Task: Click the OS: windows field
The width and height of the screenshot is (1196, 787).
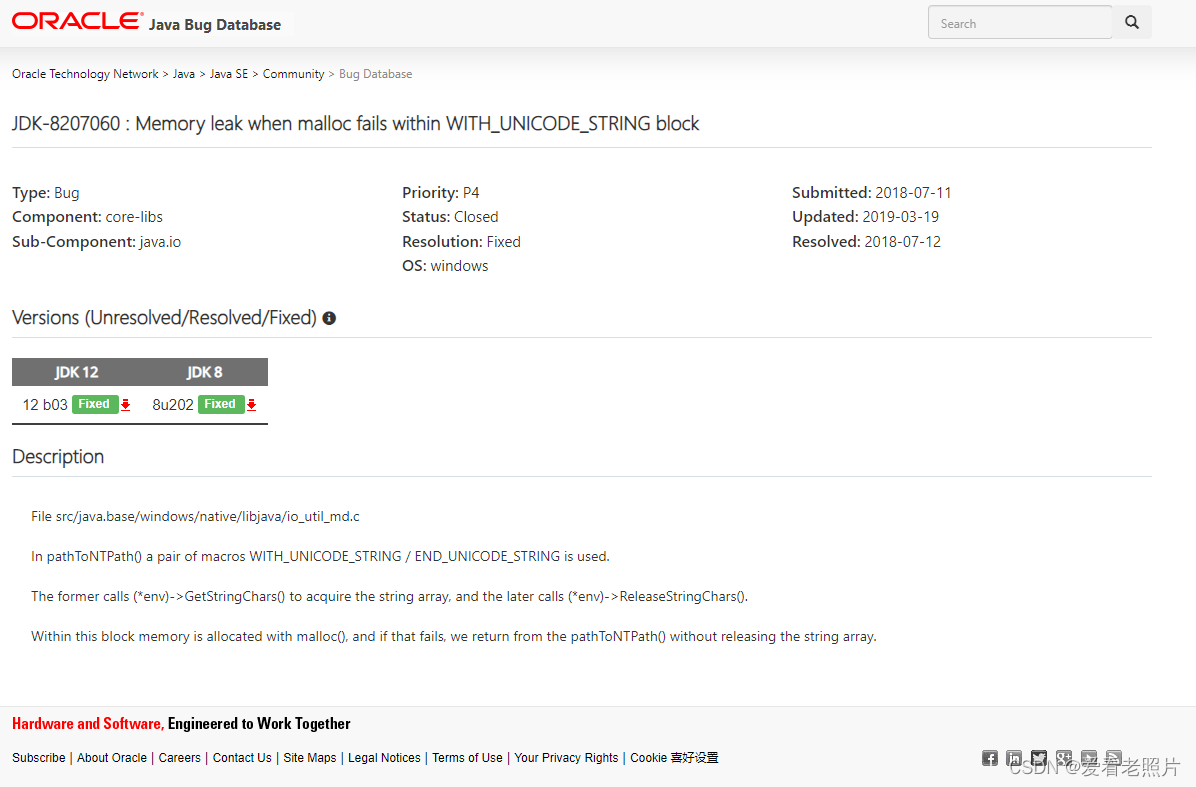Action: click(445, 266)
